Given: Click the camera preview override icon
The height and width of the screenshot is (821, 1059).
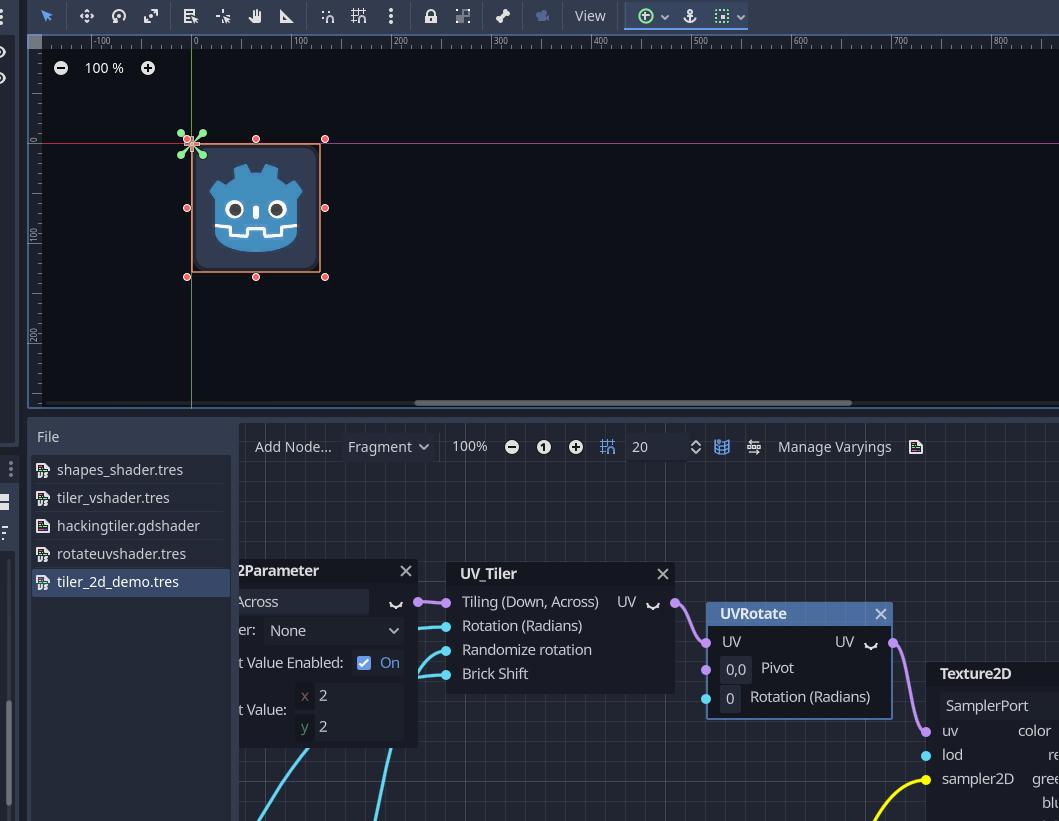Looking at the screenshot, I should [x=542, y=16].
